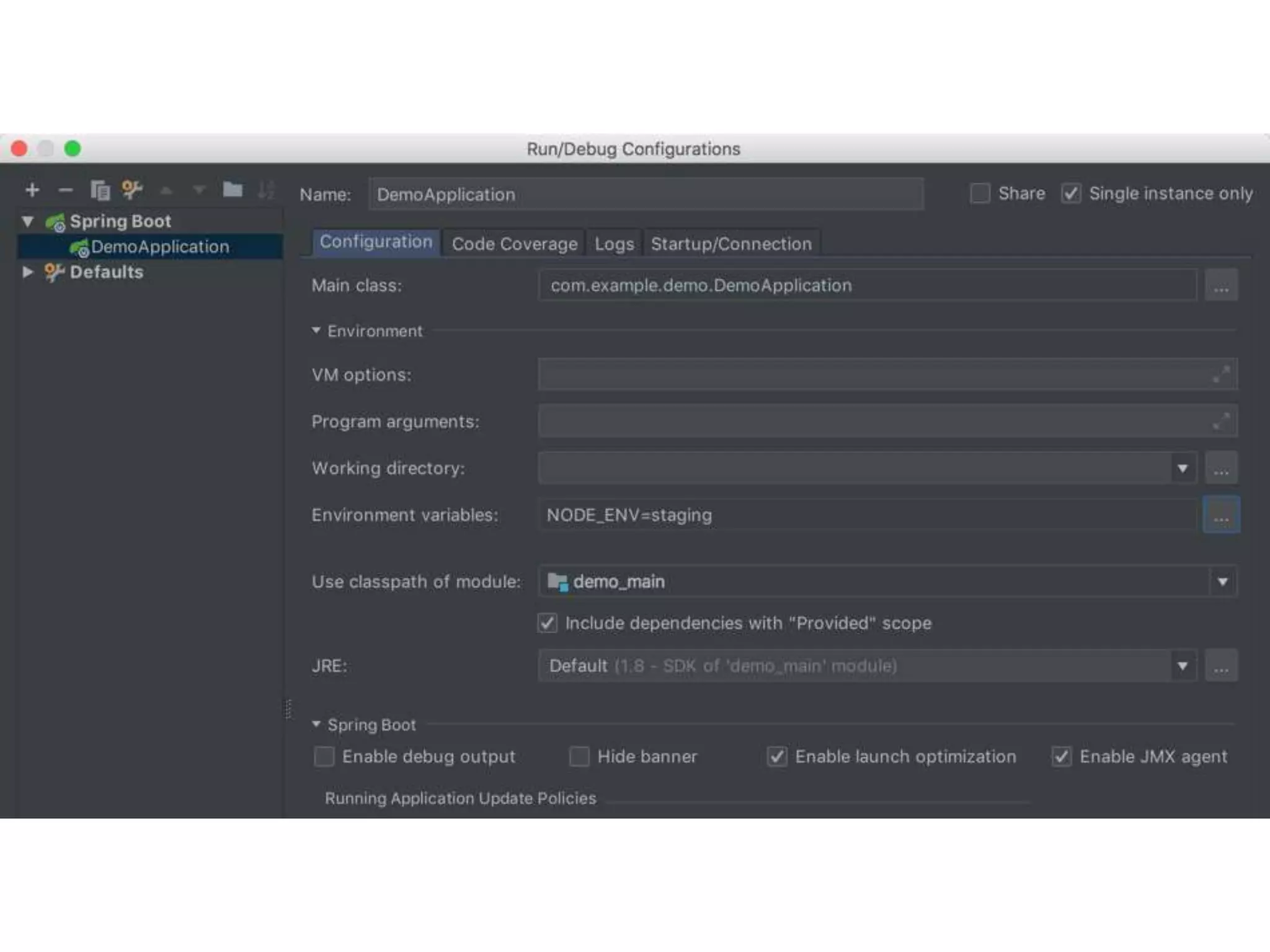1270x952 pixels.
Task: Switch to the Code Coverage tab
Action: point(514,244)
